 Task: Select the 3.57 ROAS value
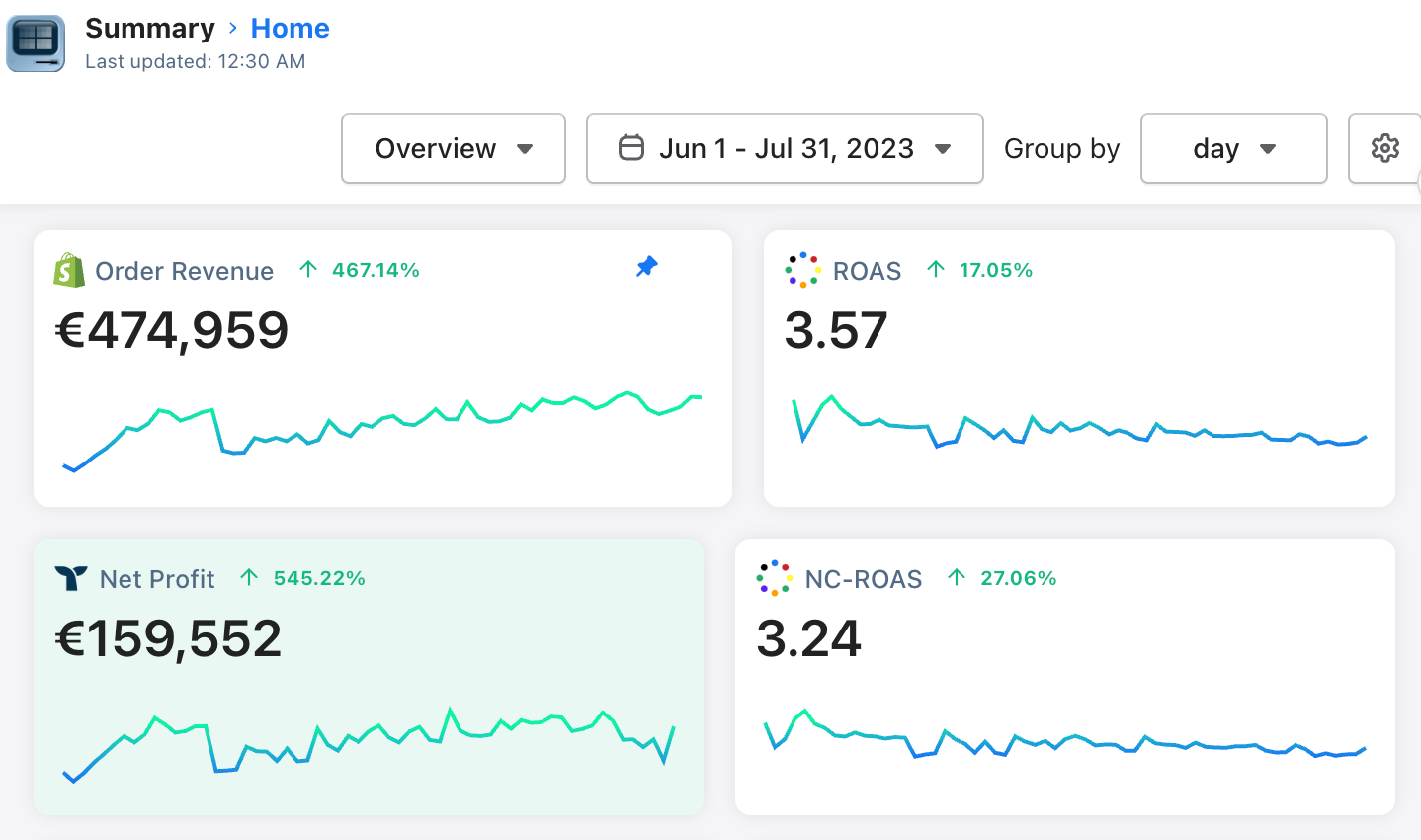pos(836,330)
